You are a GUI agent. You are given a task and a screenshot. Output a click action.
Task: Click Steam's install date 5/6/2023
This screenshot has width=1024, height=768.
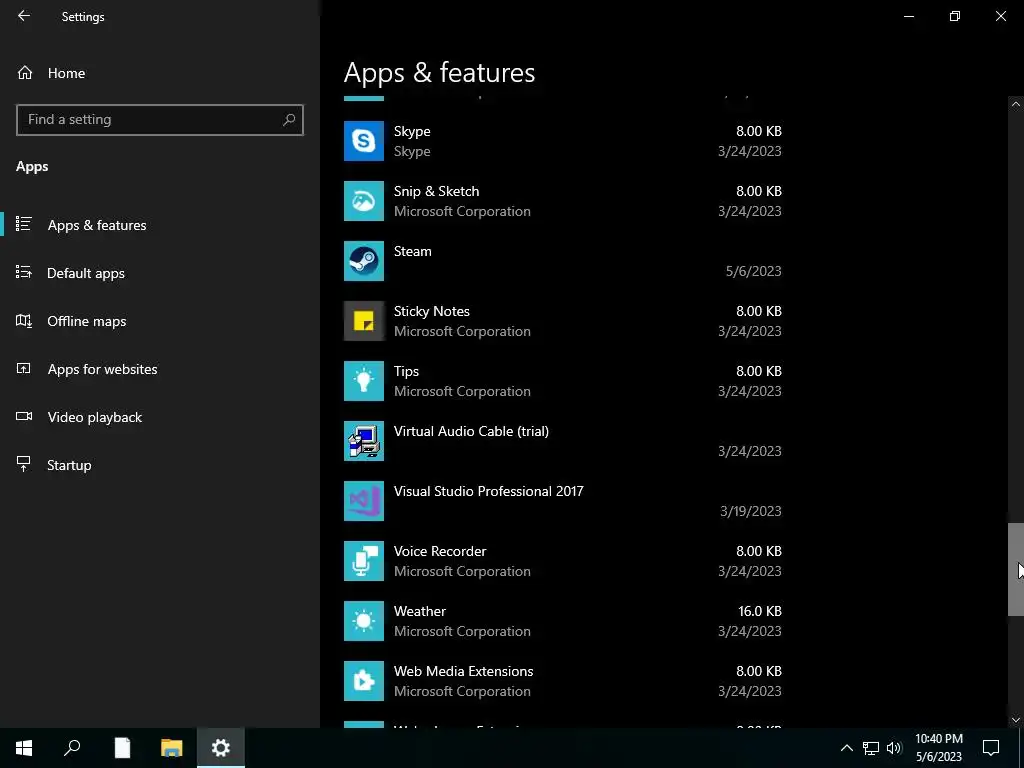(754, 271)
